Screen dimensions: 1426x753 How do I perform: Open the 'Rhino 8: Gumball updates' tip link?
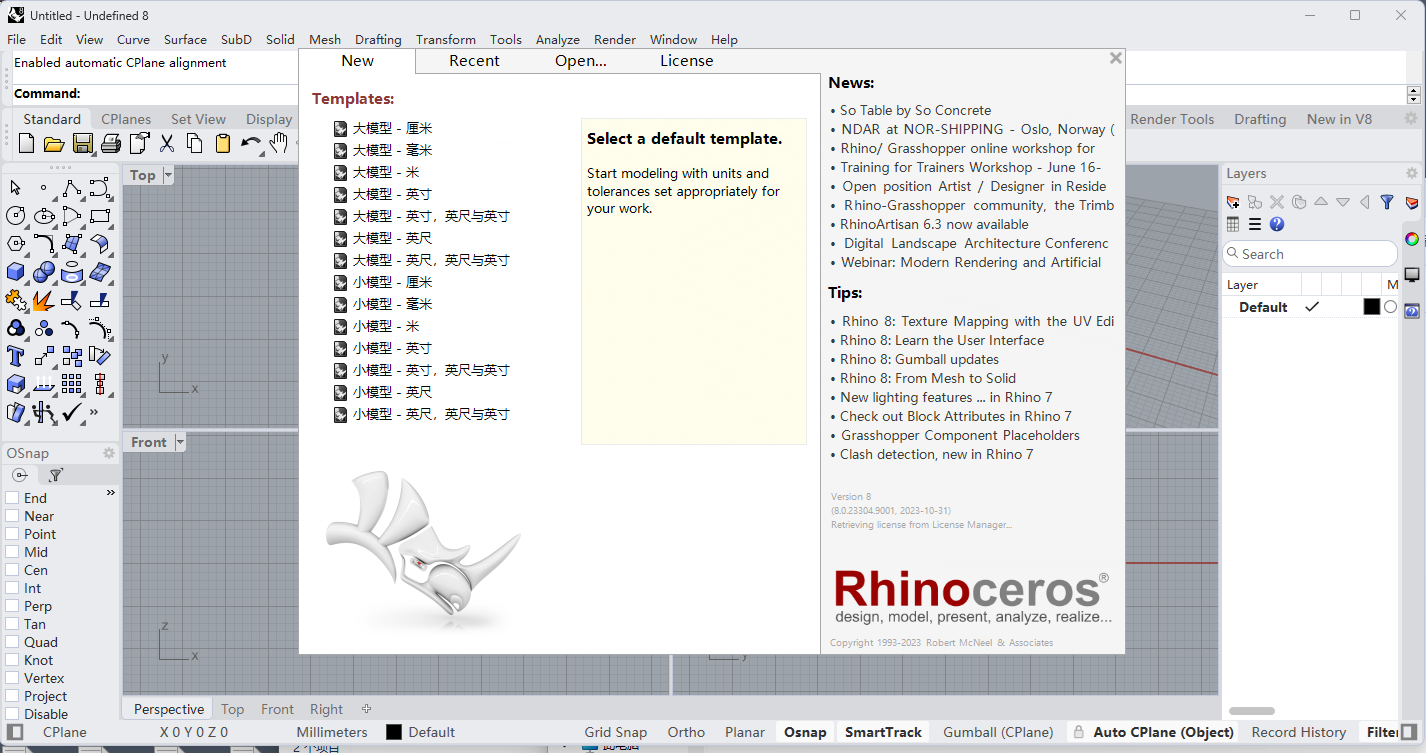tap(919, 359)
